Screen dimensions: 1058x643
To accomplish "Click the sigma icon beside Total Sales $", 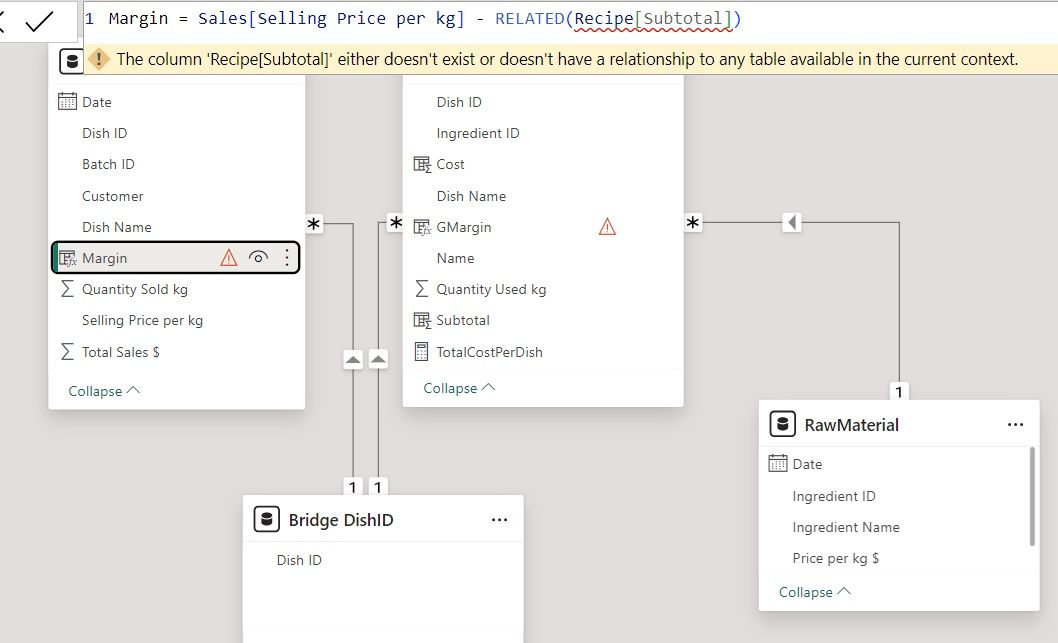I will (67, 352).
